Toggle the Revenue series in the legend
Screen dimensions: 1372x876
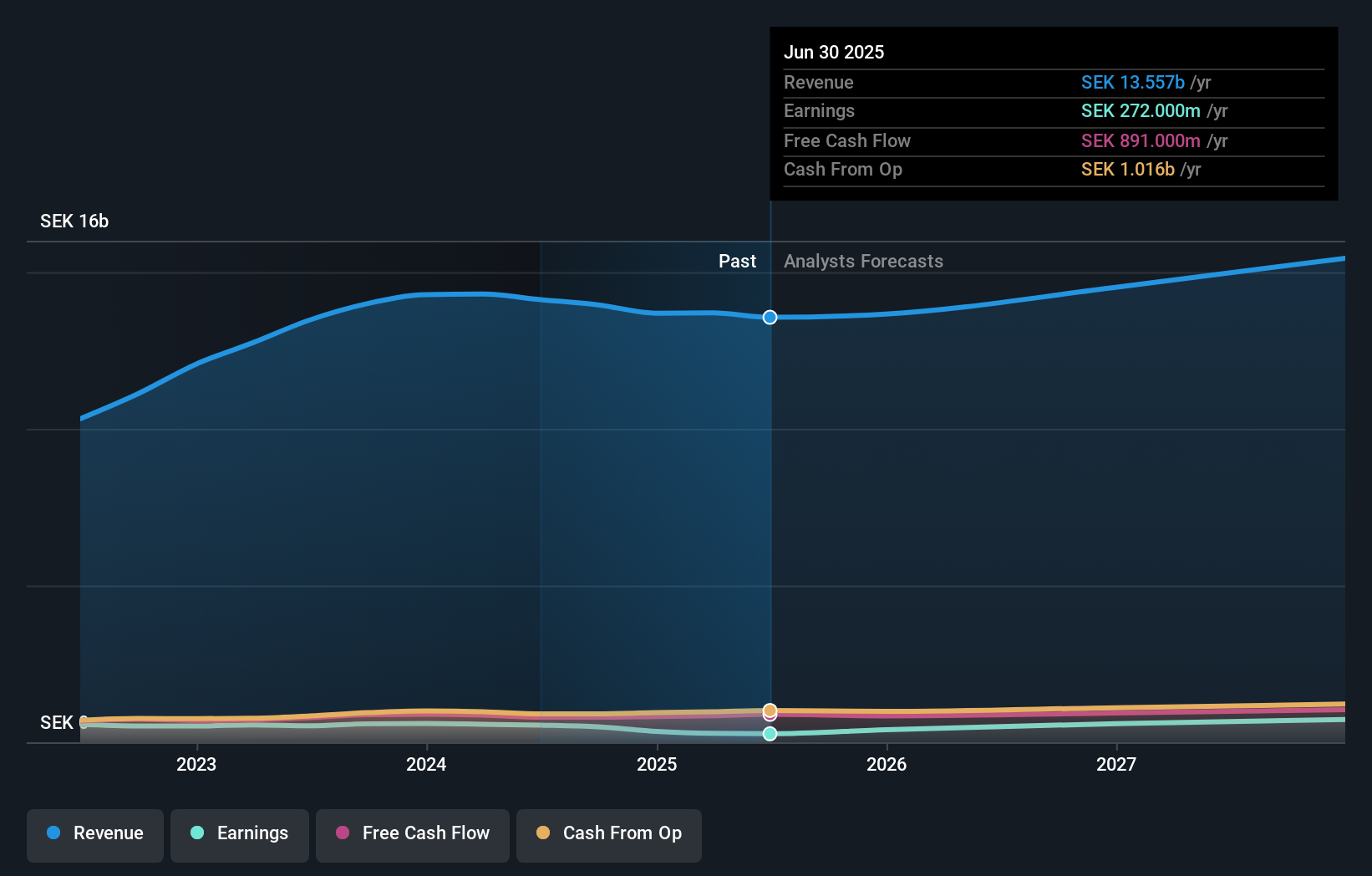(x=94, y=834)
